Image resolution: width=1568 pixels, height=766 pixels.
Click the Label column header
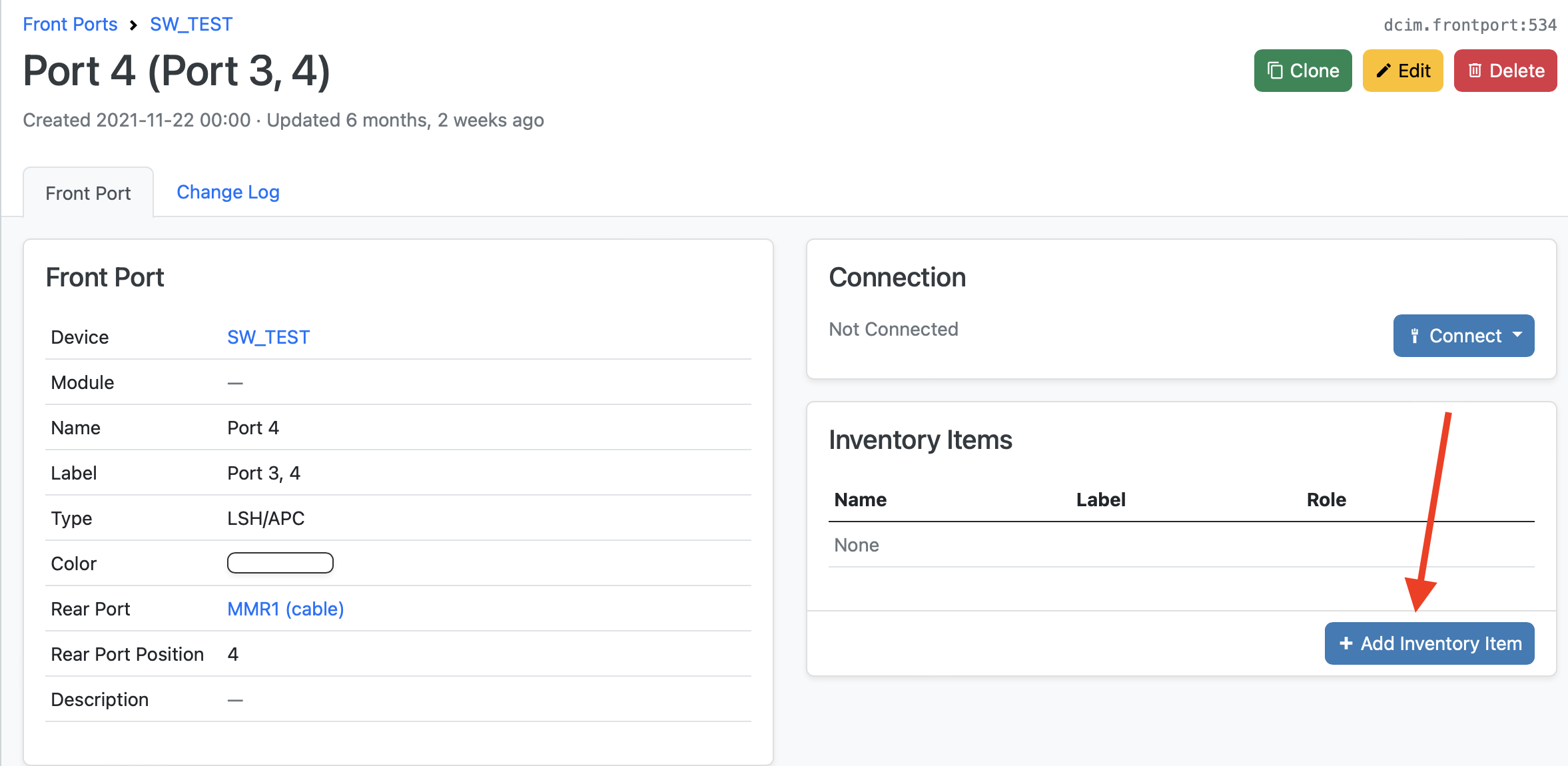[x=1100, y=500]
